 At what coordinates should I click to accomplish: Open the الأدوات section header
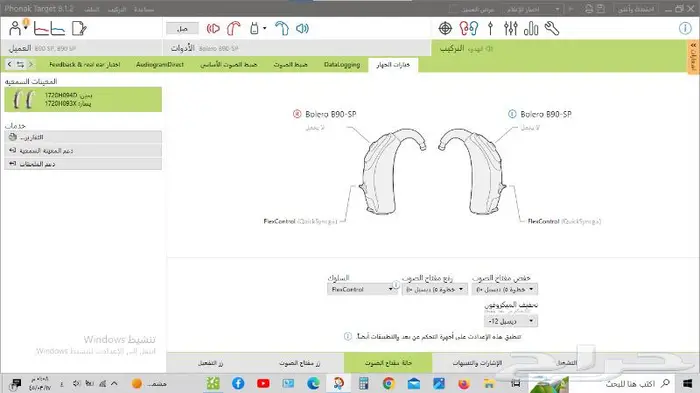[297, 48]
